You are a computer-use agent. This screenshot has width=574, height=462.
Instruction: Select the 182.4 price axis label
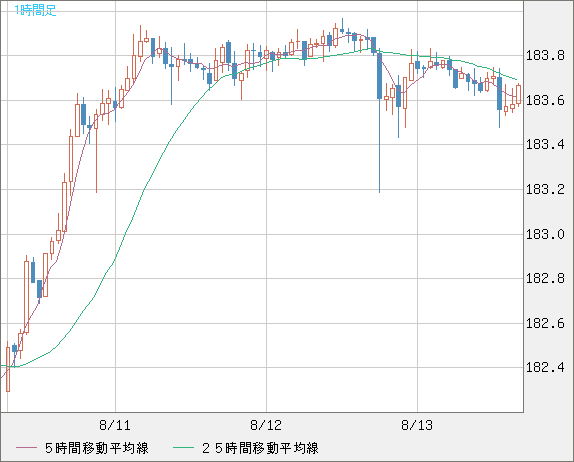tap(545, 367)
